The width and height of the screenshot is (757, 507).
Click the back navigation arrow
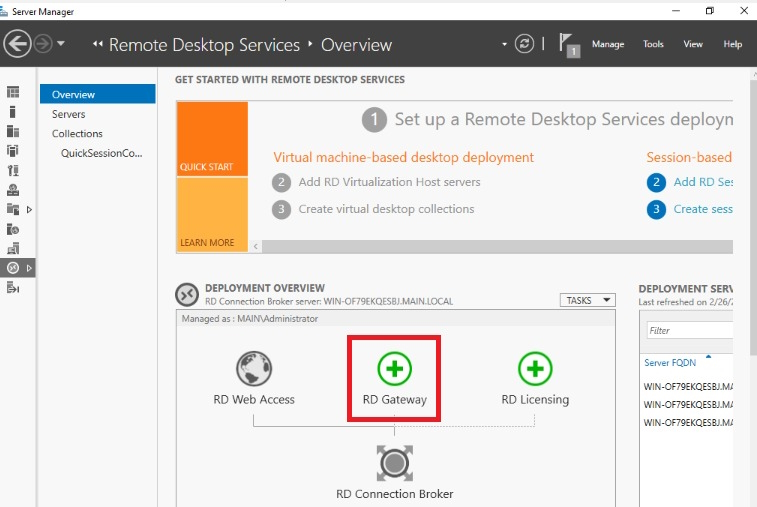[x=17, y=44]
